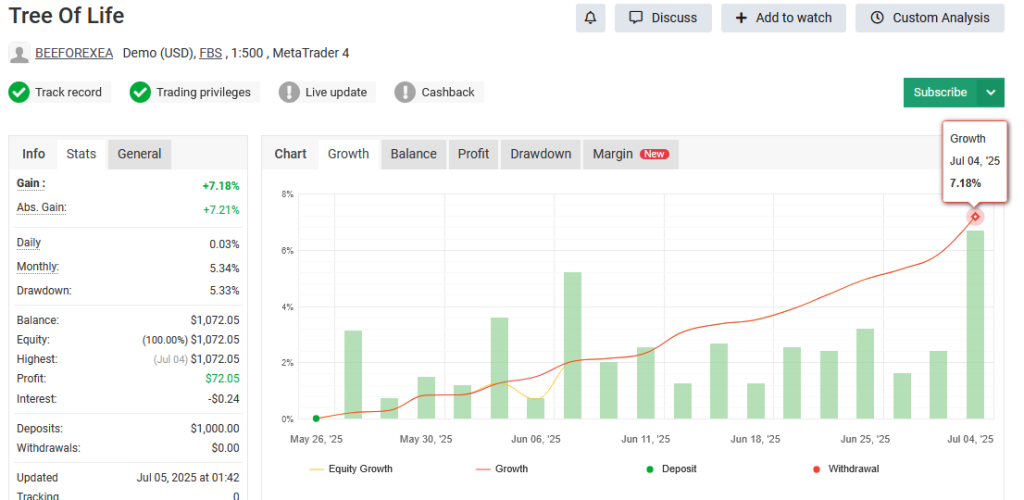Click the green Track record checkmark icon
This screenshot has height=500, width=1024.
tap(19, 92)
